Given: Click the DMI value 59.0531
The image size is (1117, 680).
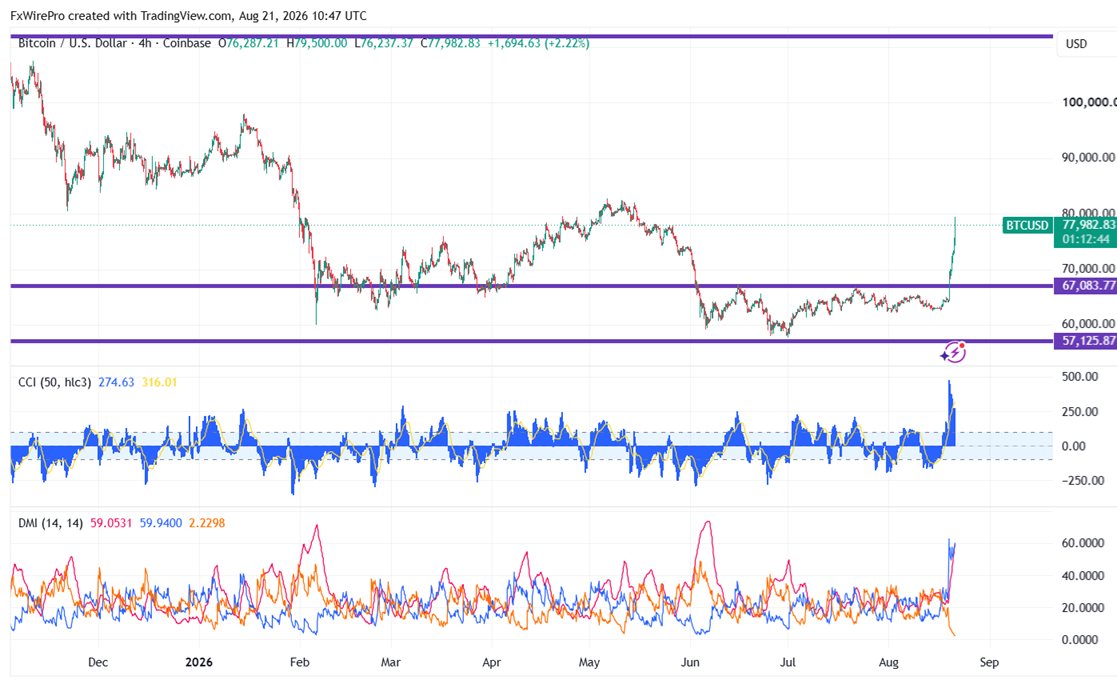Looking at the screenshot, I should [110, 523].
